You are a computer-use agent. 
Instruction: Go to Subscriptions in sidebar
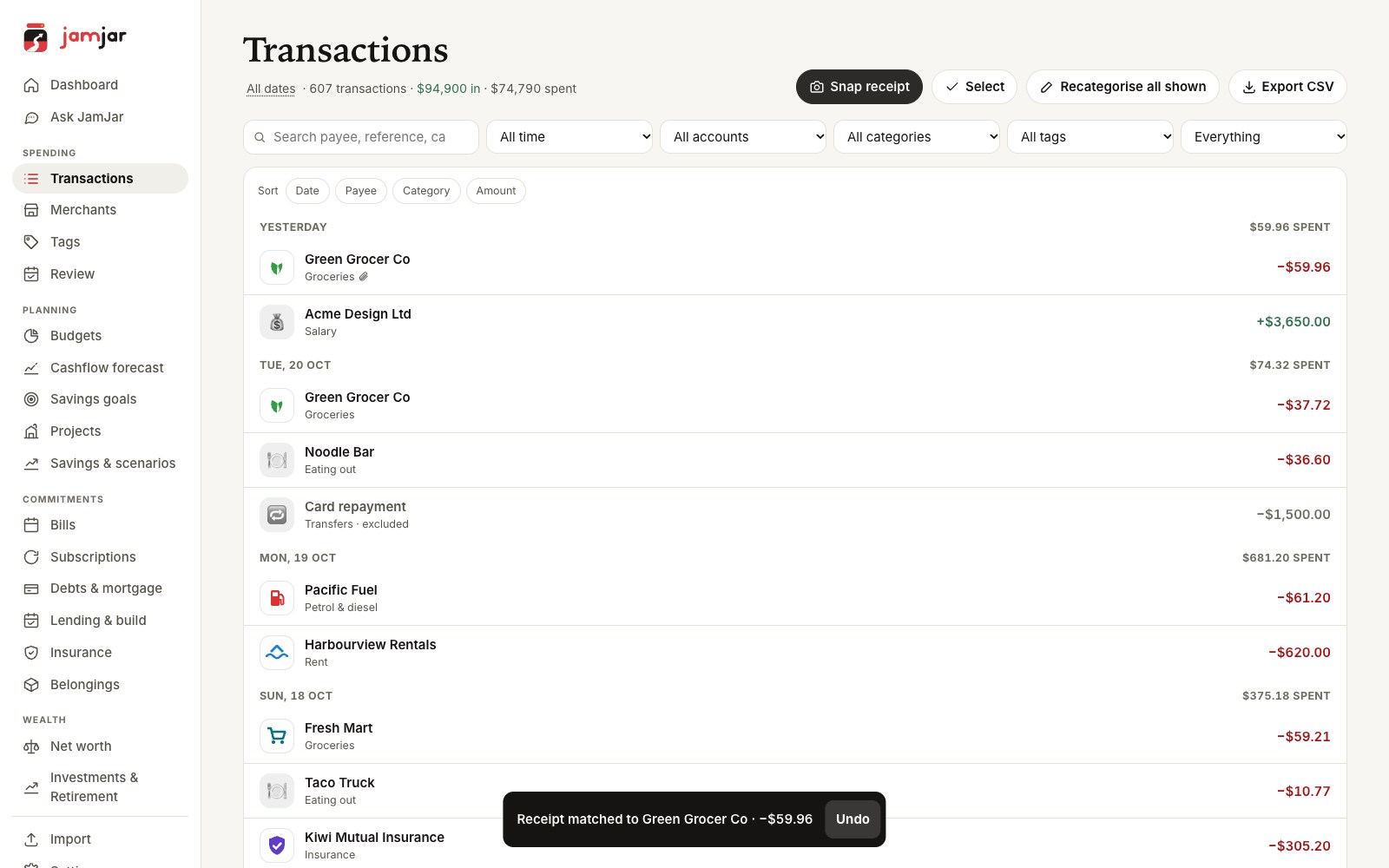pyautogui.click(x=100, y=557)
